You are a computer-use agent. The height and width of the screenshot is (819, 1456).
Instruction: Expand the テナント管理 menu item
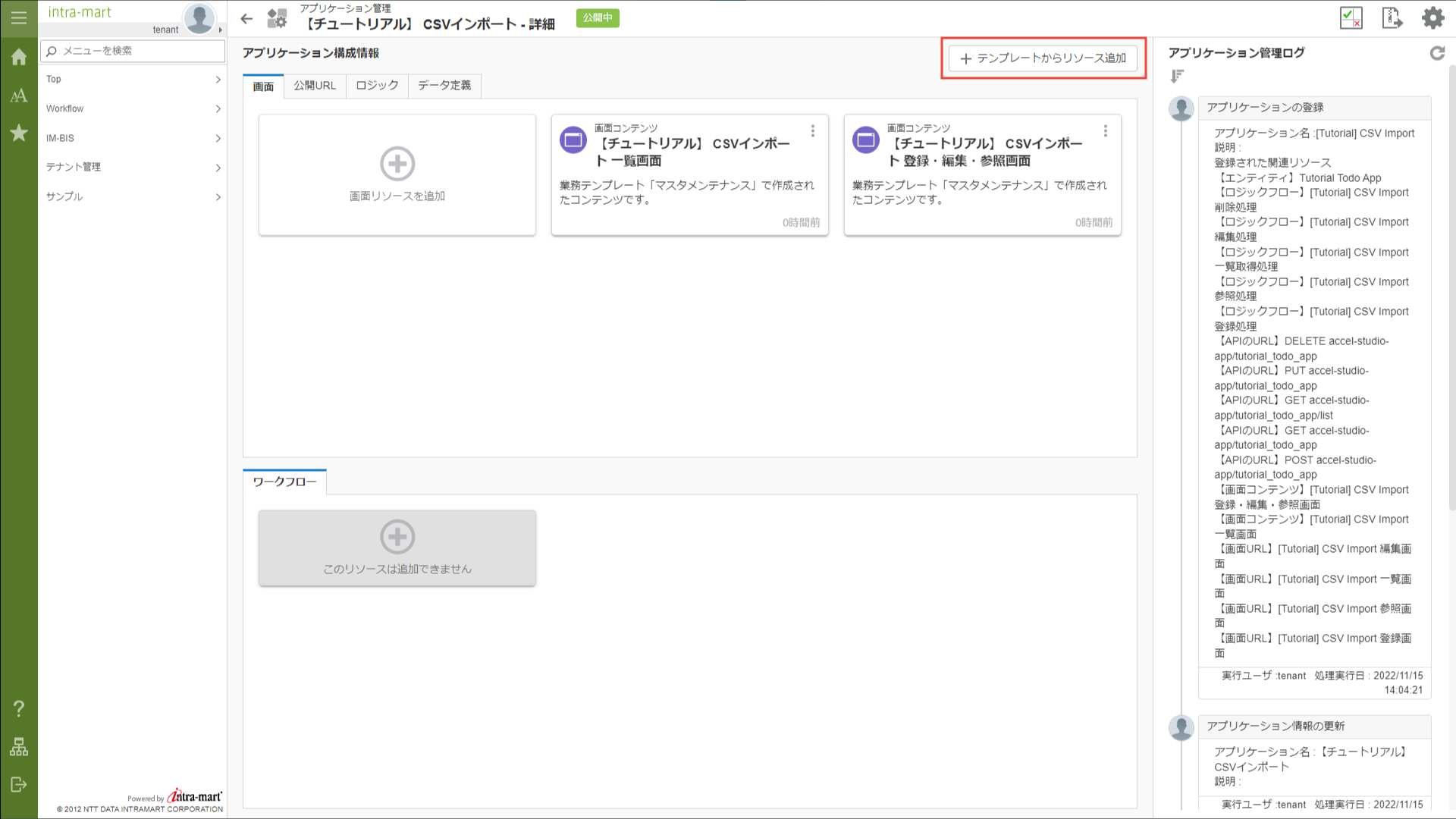(x=133, y=167)
